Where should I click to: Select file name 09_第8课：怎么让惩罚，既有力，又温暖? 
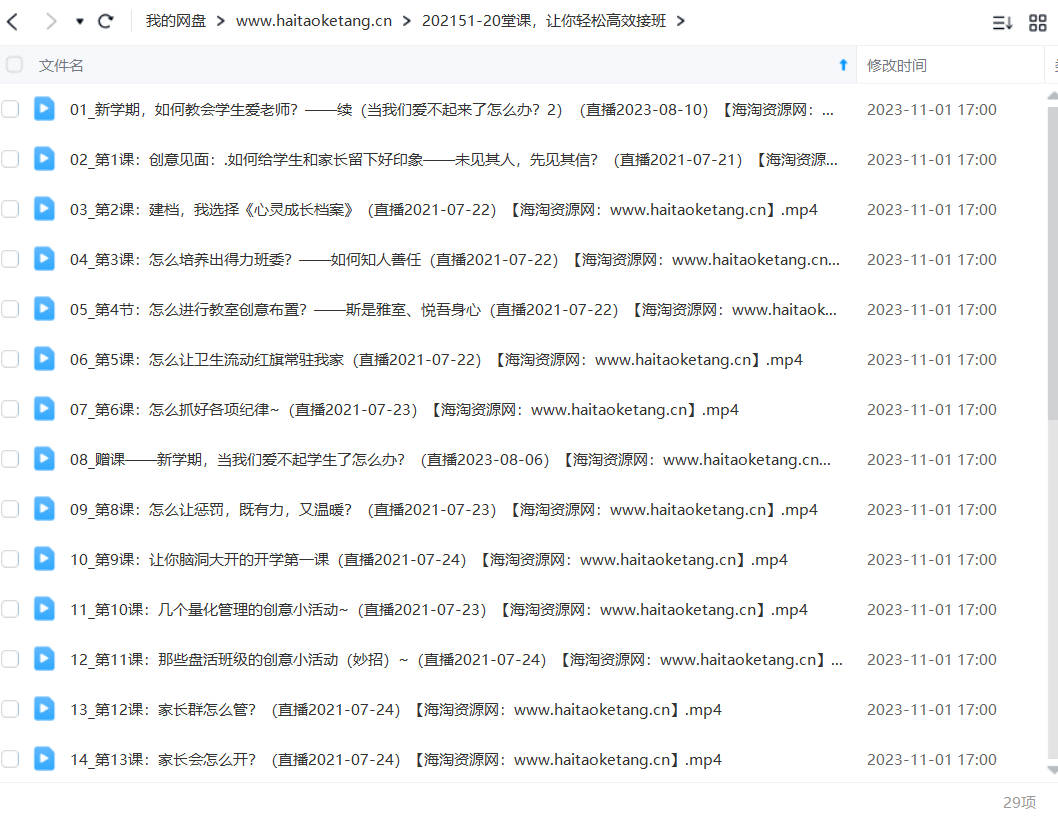[443, 509]
